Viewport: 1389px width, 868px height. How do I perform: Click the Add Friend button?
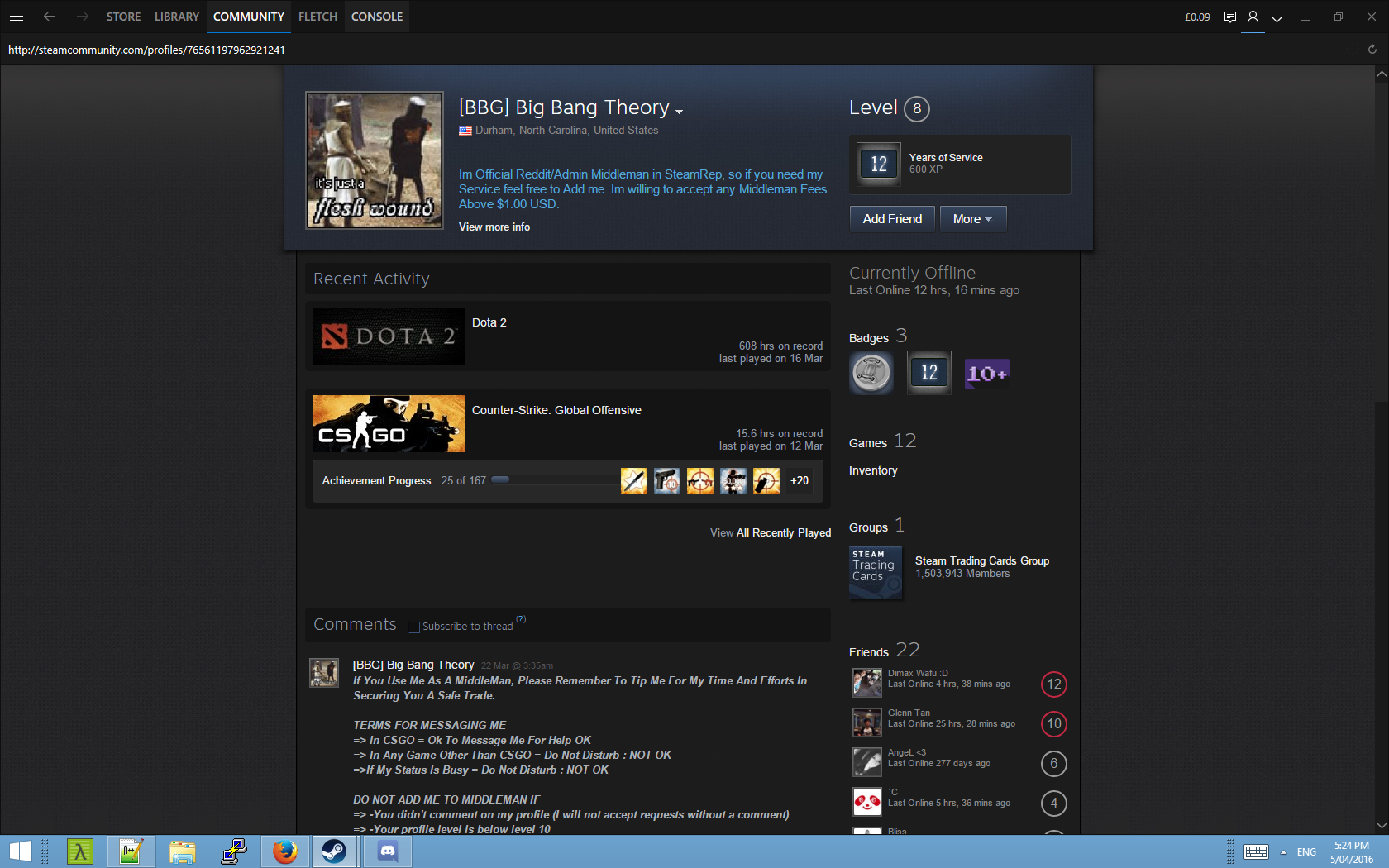(x=892, y=219)
